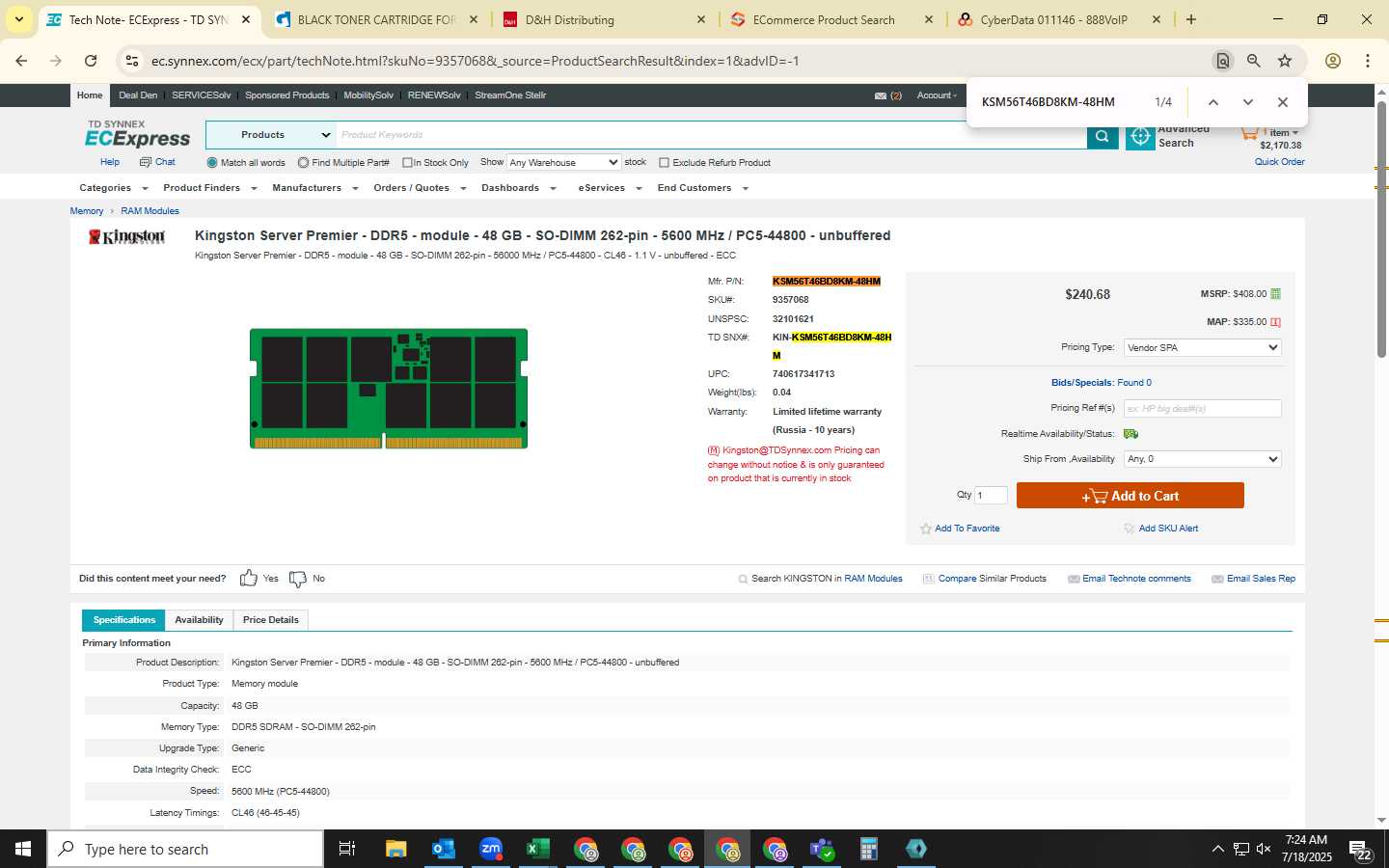Expand Account dropdown in header
The height and width of the screenshot is (868, 1389).
click(x=937, y=95)
